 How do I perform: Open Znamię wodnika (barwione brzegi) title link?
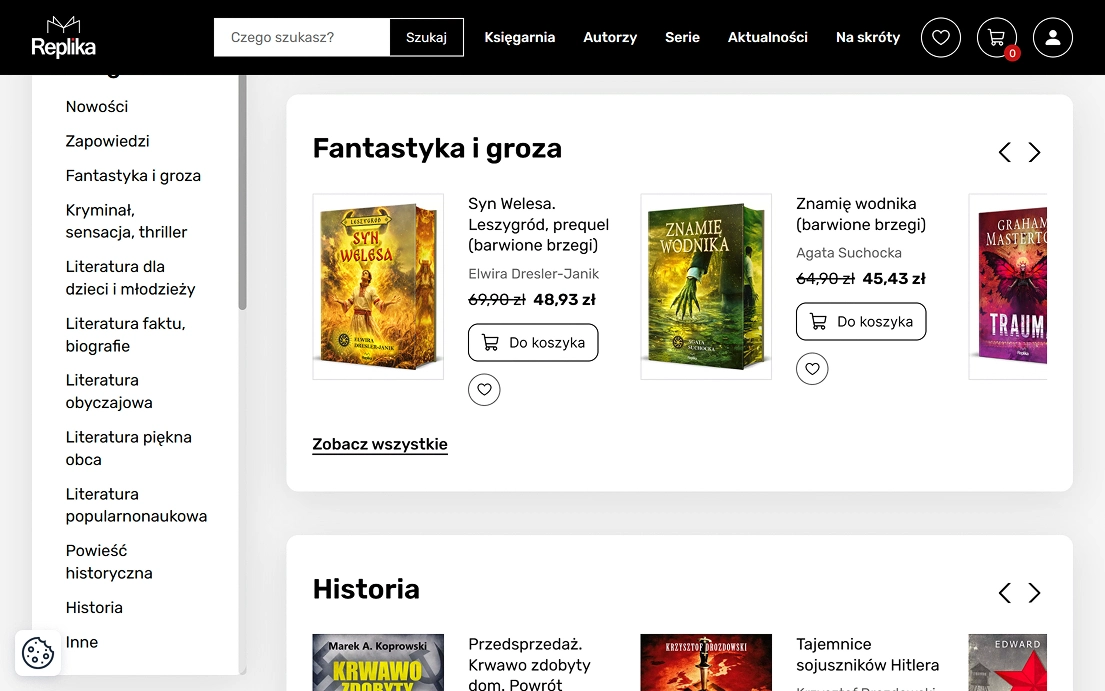point(861,214)
